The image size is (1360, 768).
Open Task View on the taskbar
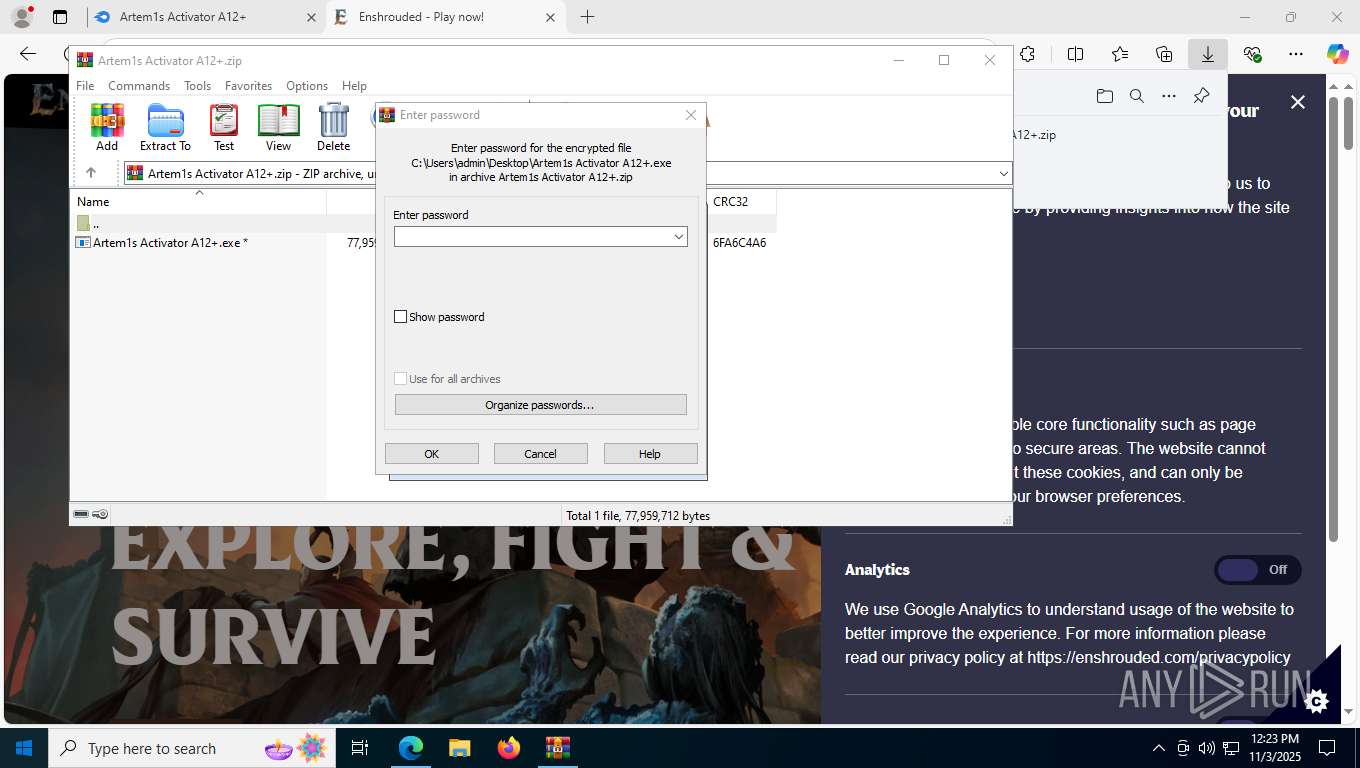[x=360, y=748]
